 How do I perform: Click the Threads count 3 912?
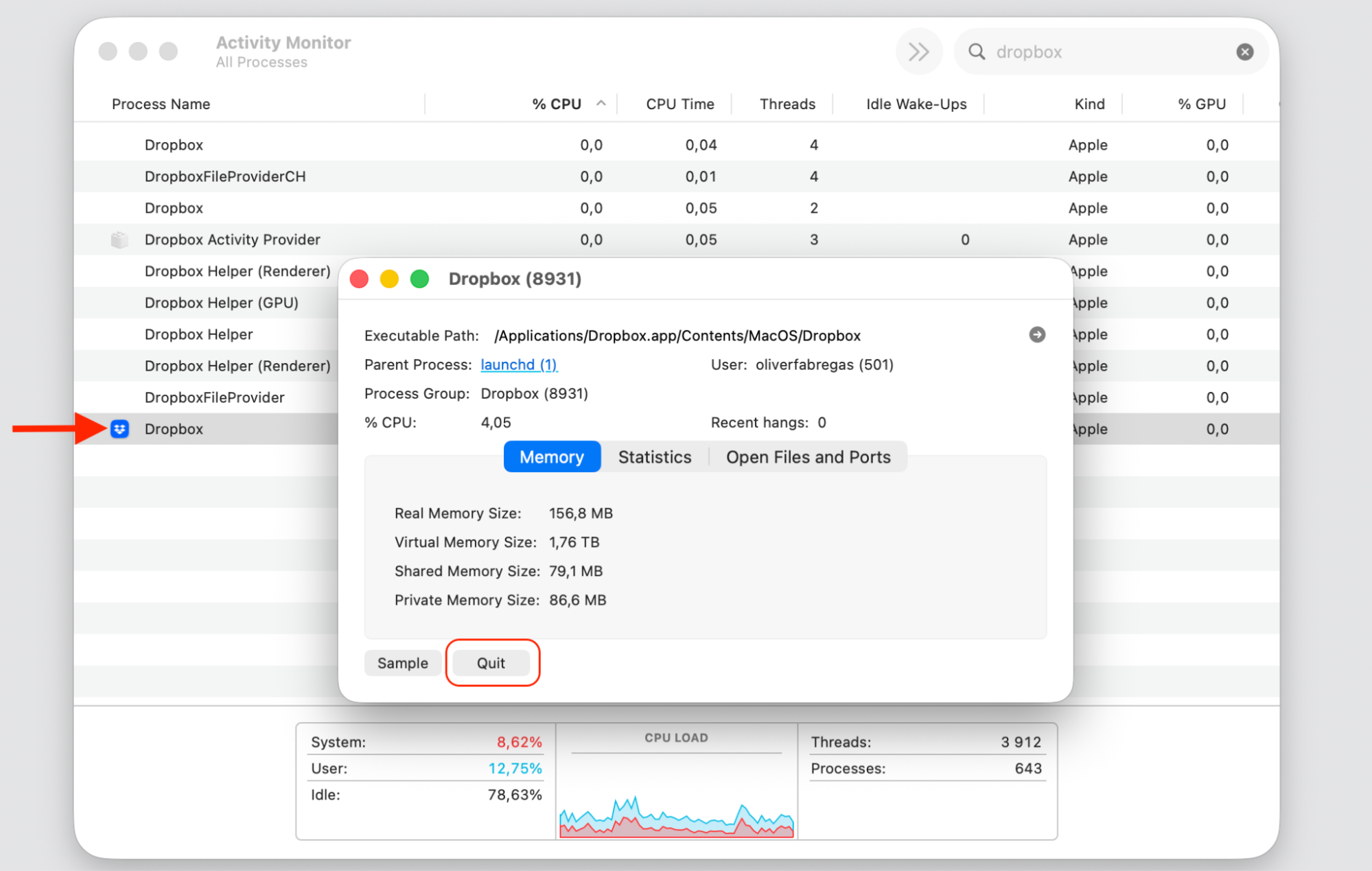pyautogui.click(x=1021, y=742)
